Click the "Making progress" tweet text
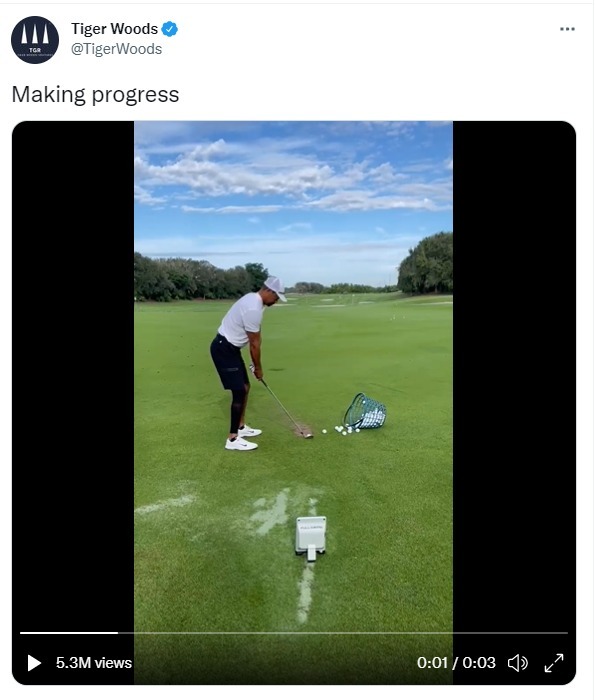The image size is (595, 700). [95, 95]
